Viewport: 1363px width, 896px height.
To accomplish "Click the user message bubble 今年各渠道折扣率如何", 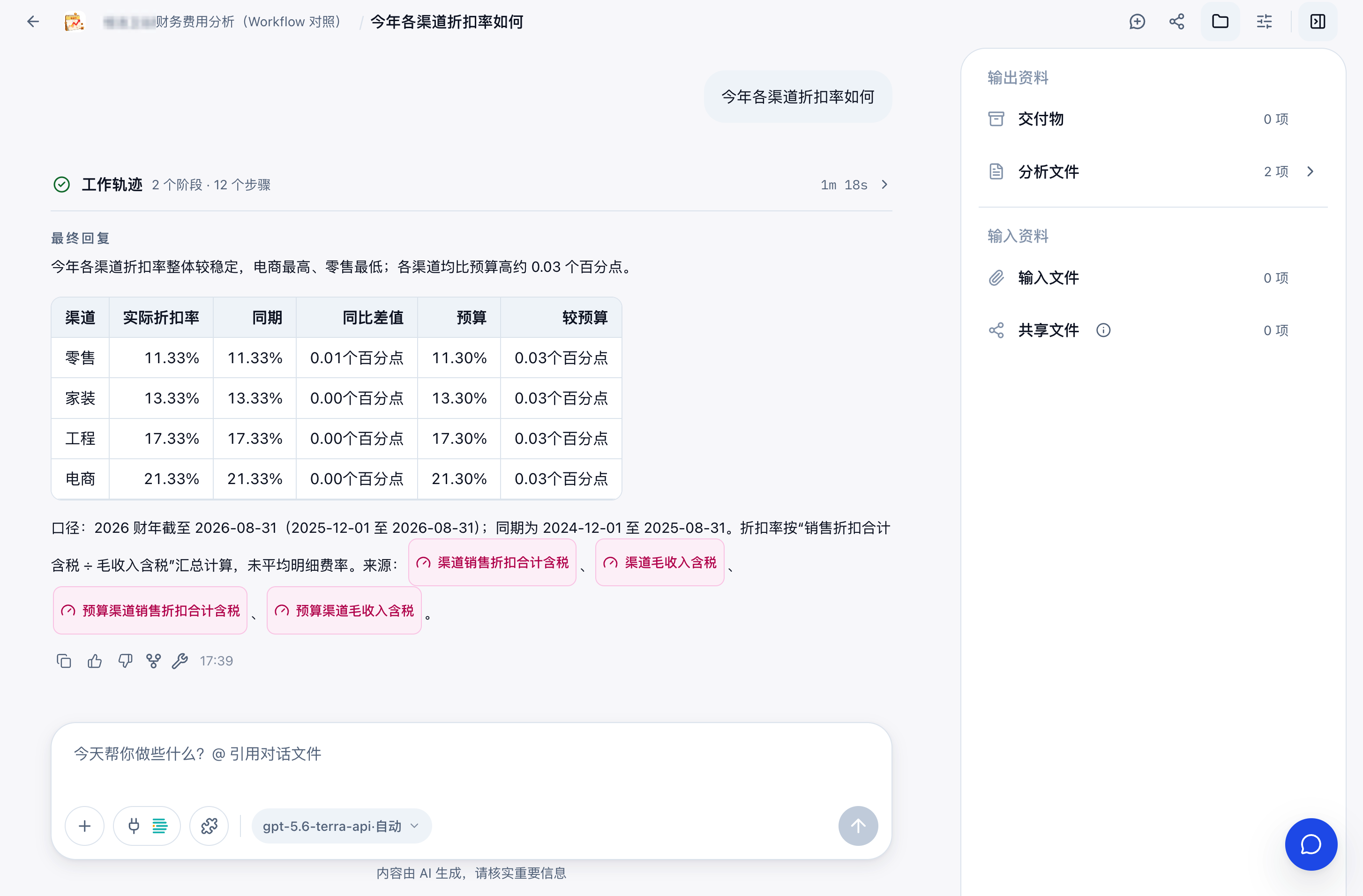I will 798,97.
